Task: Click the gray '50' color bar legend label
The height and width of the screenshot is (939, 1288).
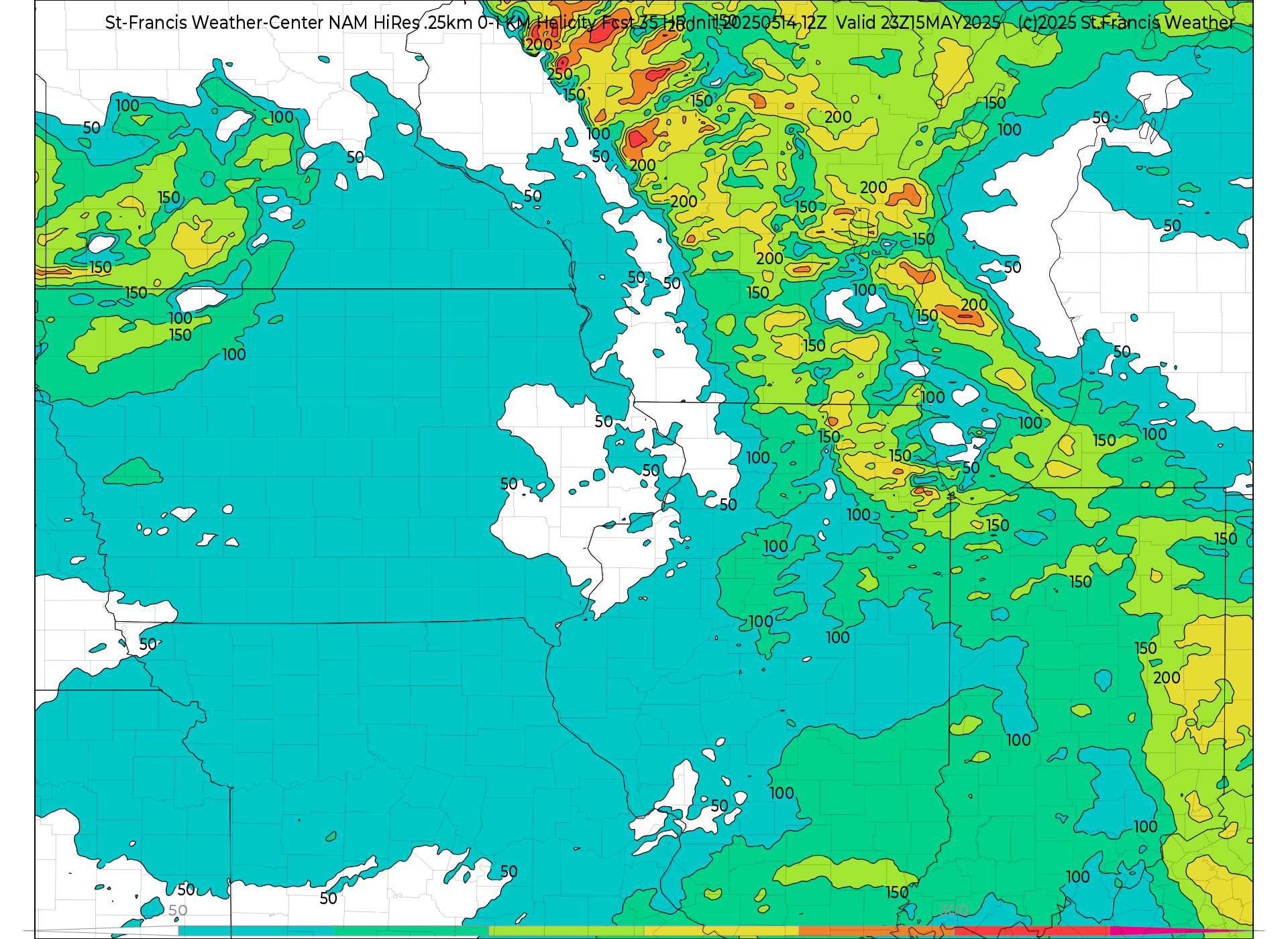Action: (178, 910)
